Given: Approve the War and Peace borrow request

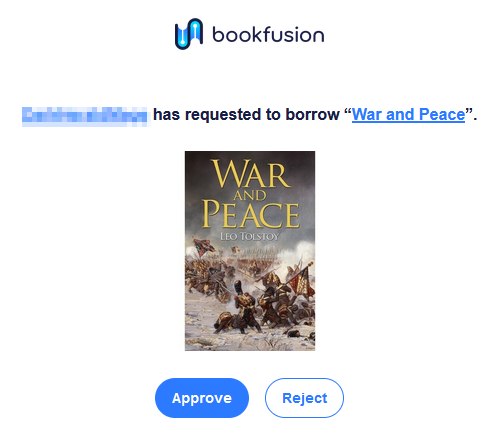Looking at the screenshot, I should [202, 398].
